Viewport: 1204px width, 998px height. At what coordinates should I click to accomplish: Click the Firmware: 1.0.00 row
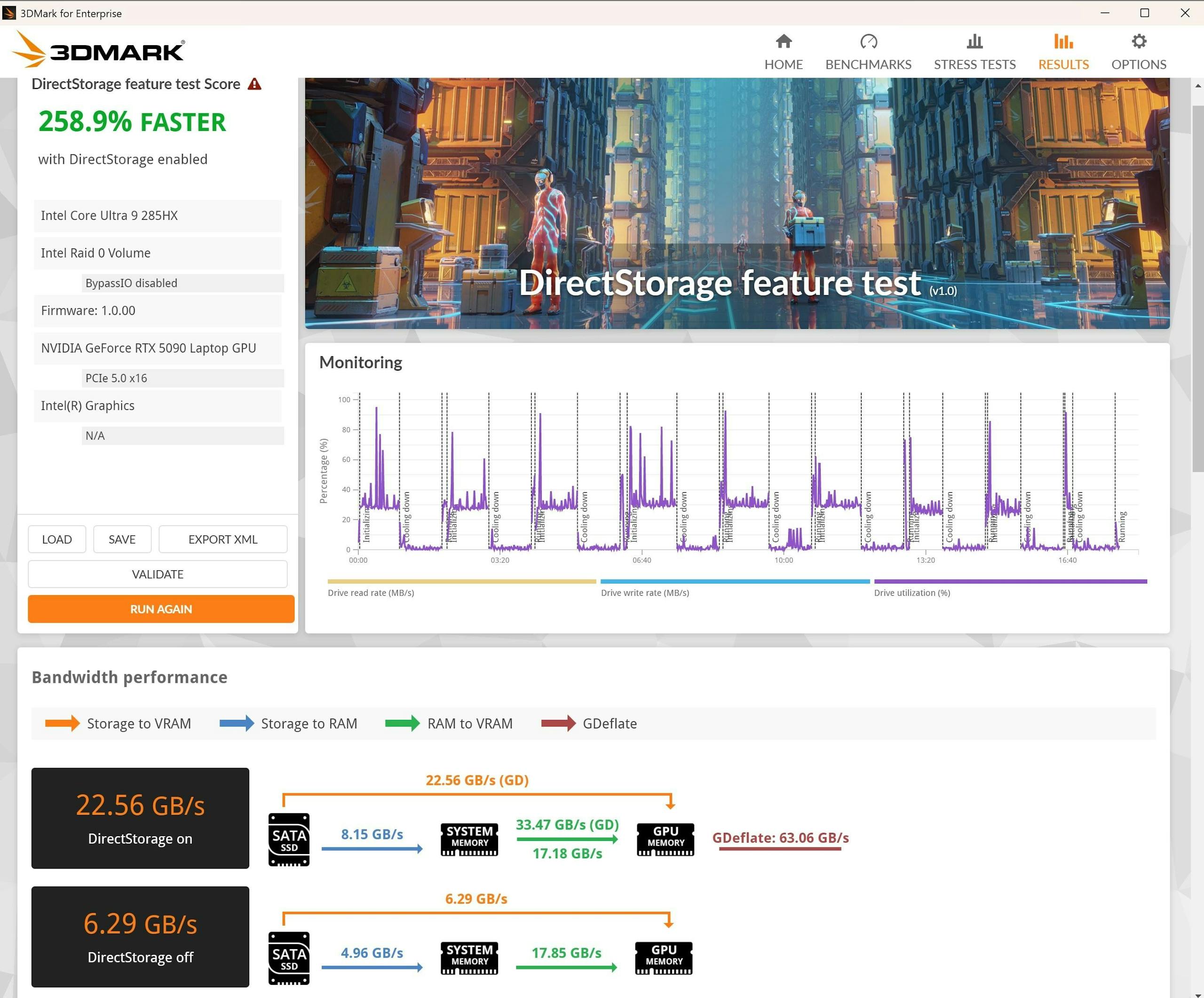[x=158, y=310]
